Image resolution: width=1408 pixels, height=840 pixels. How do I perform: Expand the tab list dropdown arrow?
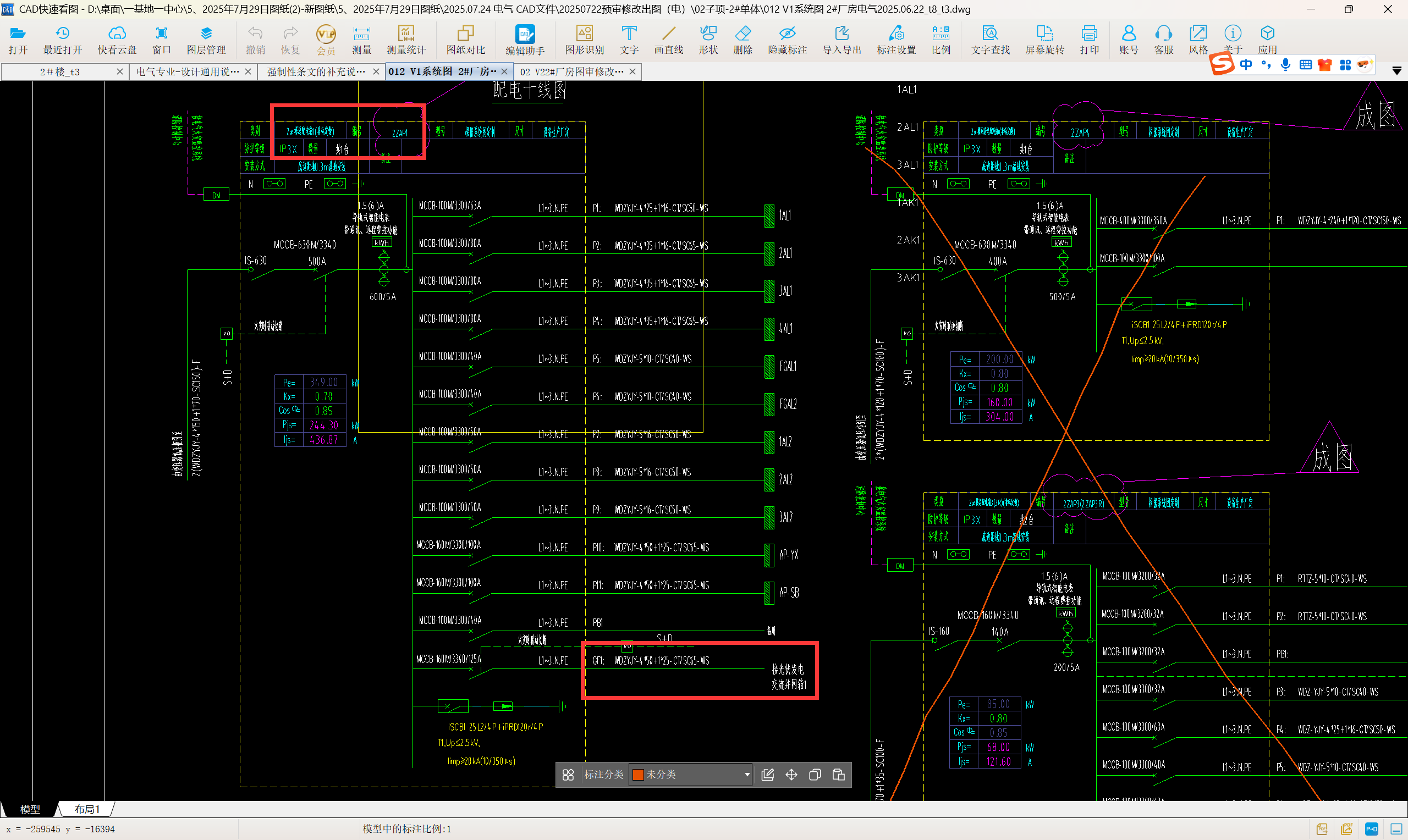[1396, 71]
